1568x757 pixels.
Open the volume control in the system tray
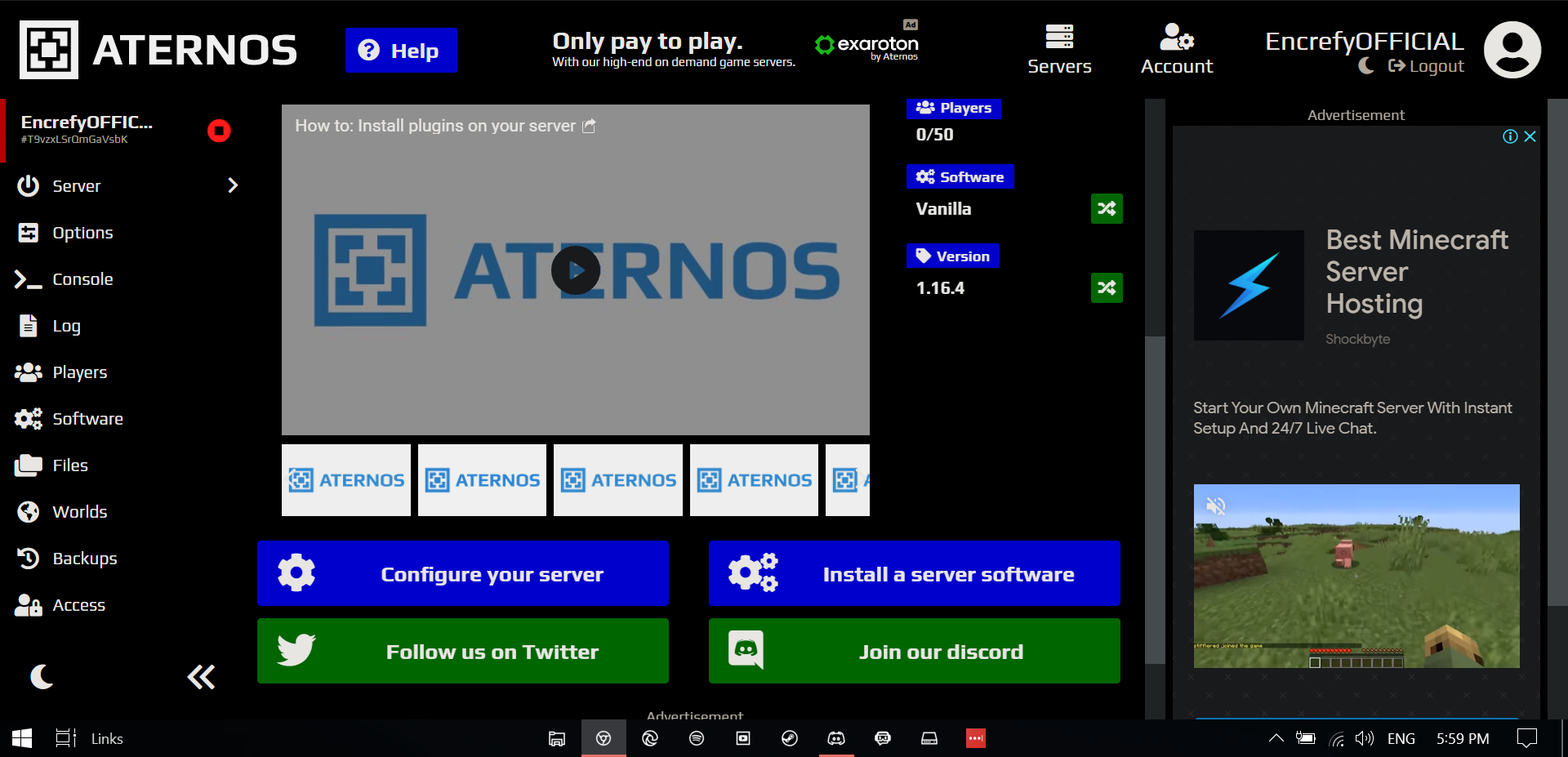click(x=1364, y=738)
